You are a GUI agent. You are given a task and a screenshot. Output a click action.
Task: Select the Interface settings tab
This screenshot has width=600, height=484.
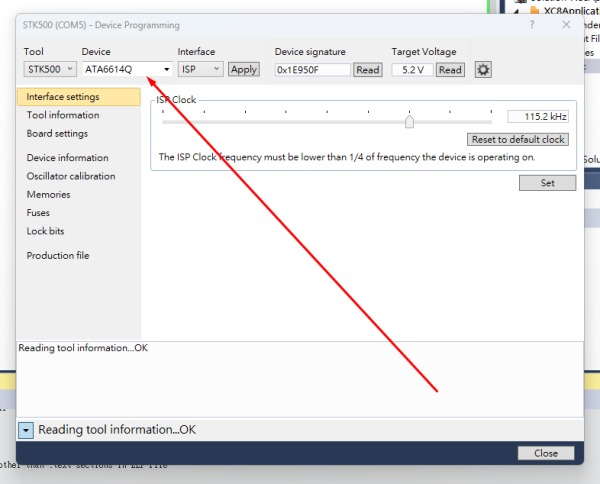(x=79, y=97)
